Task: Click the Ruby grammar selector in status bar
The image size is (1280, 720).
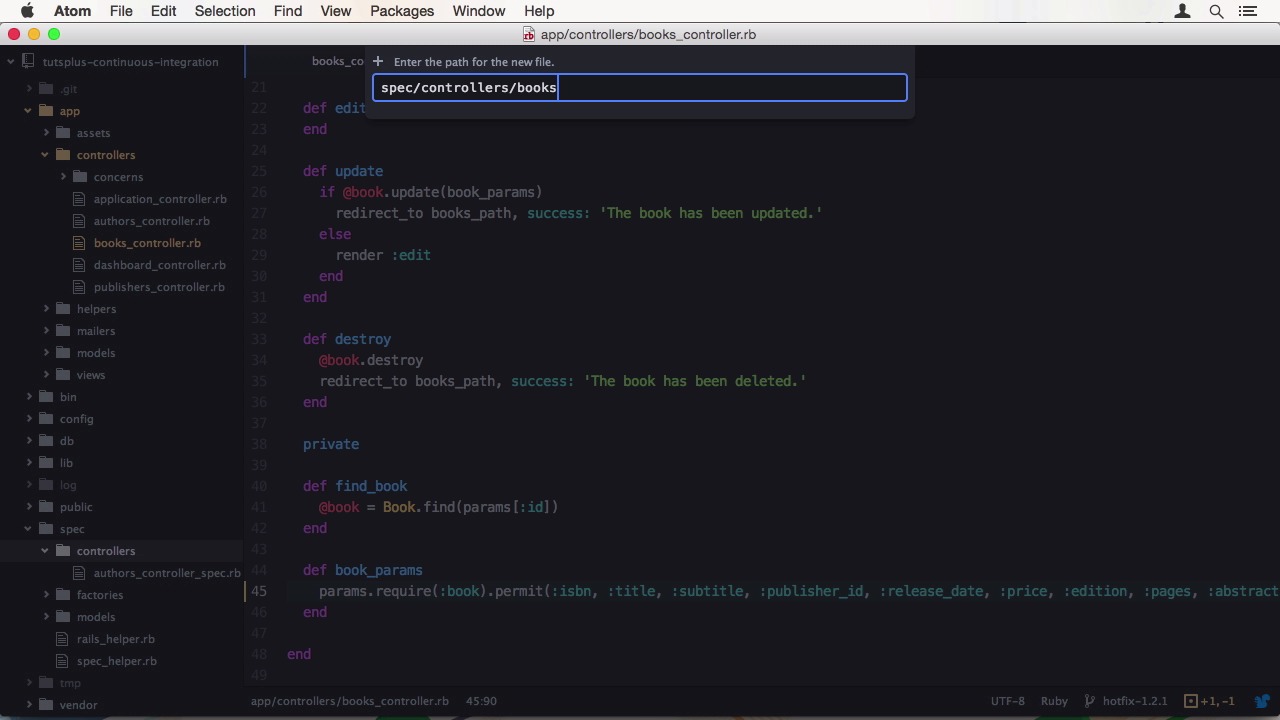Action: 1054,701
